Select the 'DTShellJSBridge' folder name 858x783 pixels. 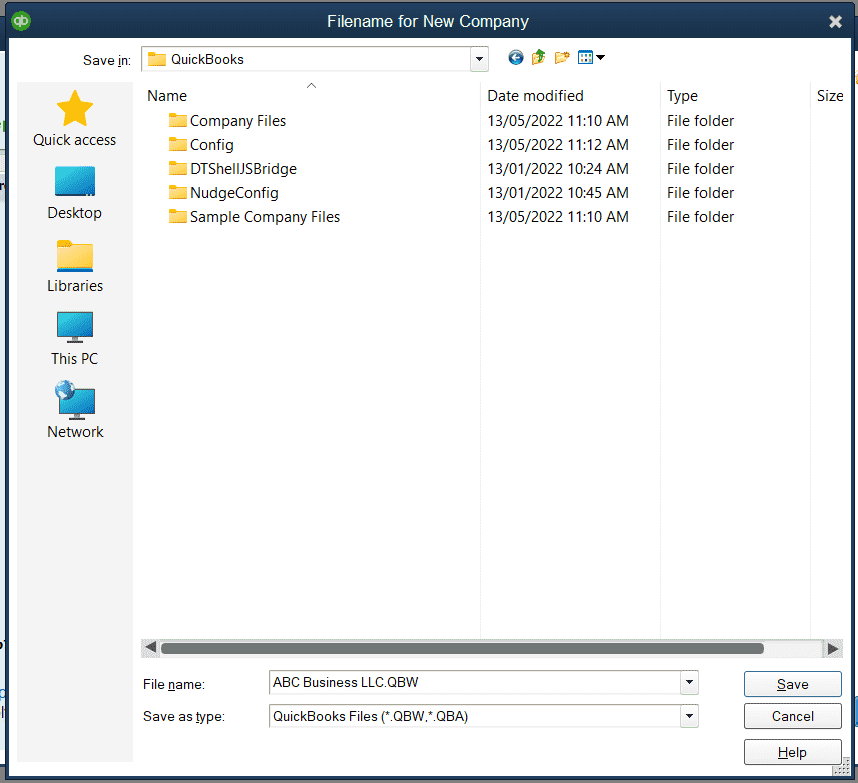click(x=244, y=169)
